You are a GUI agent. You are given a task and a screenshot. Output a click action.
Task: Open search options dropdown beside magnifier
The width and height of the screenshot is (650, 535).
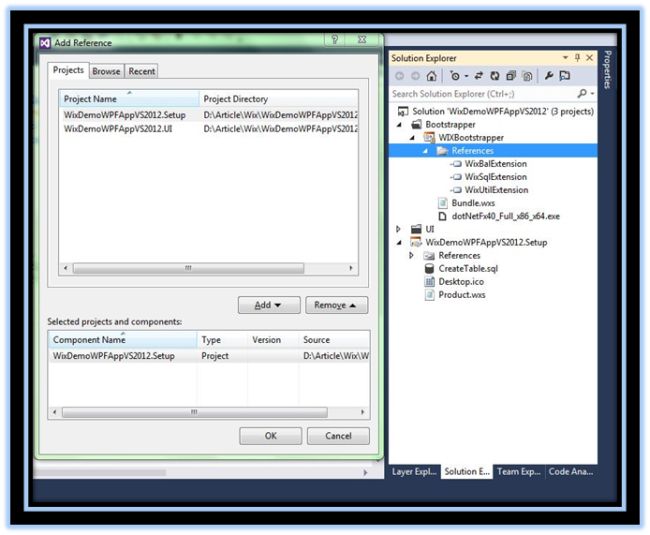pos(592,94)
